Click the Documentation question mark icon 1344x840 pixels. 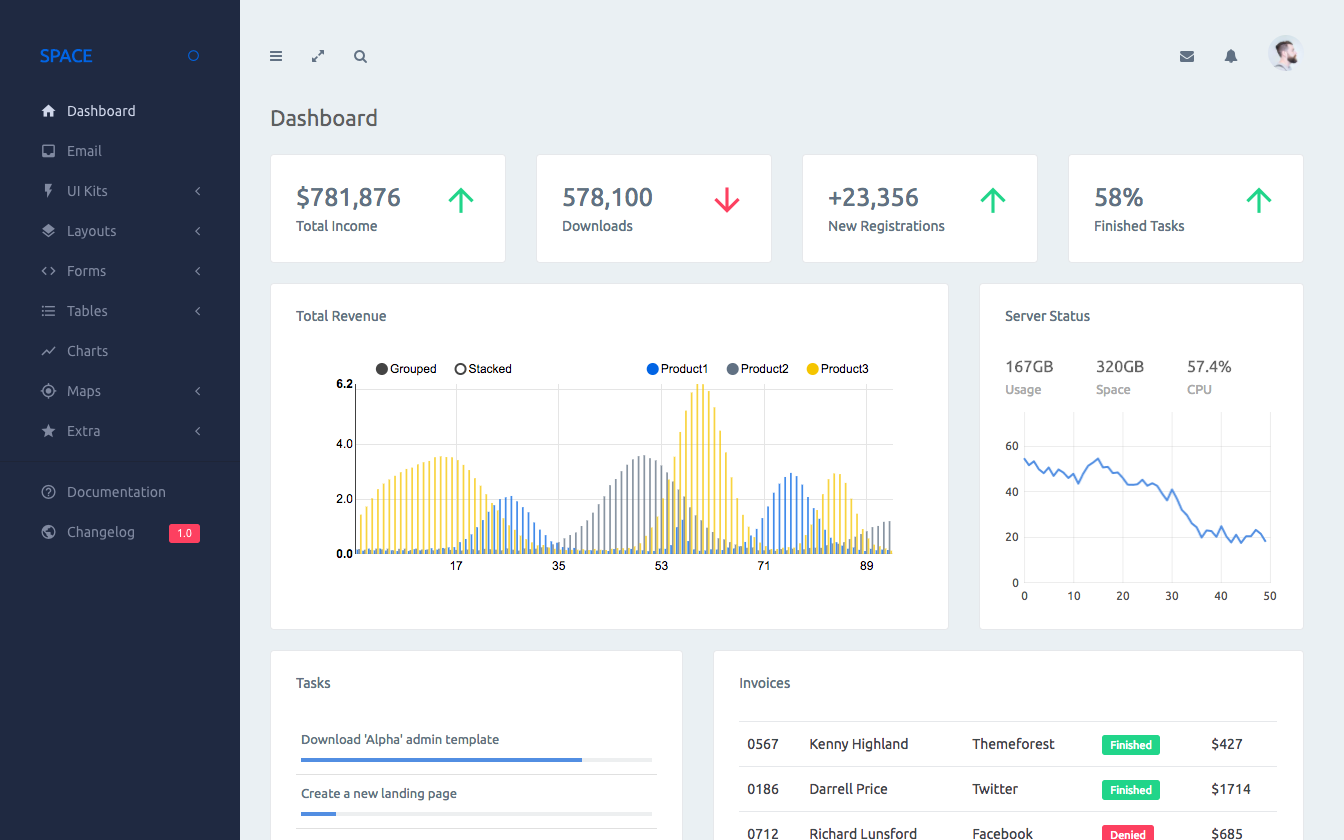point(48,492)
